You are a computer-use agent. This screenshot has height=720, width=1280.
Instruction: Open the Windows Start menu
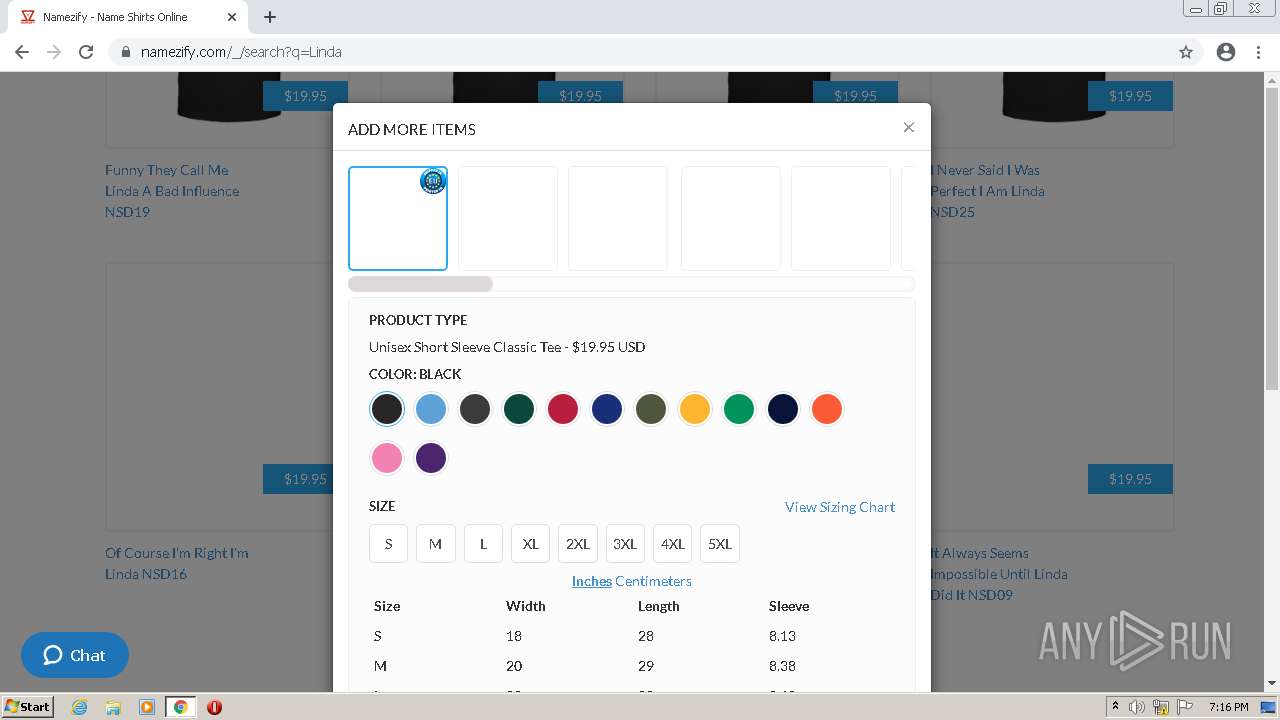coord(28,706)
